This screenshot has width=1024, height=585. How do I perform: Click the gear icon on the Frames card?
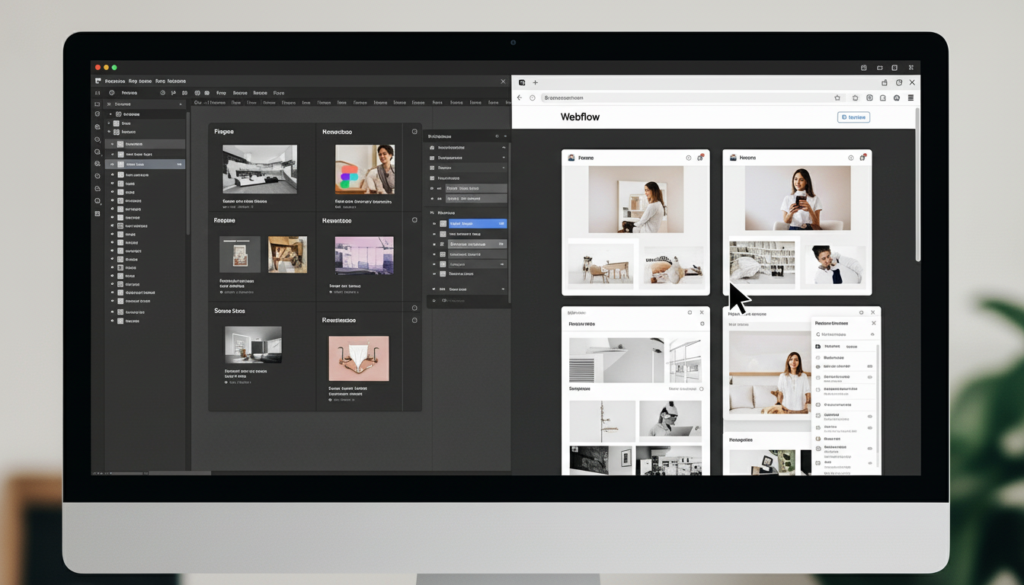pyautogui.click(x=413, y=129)
